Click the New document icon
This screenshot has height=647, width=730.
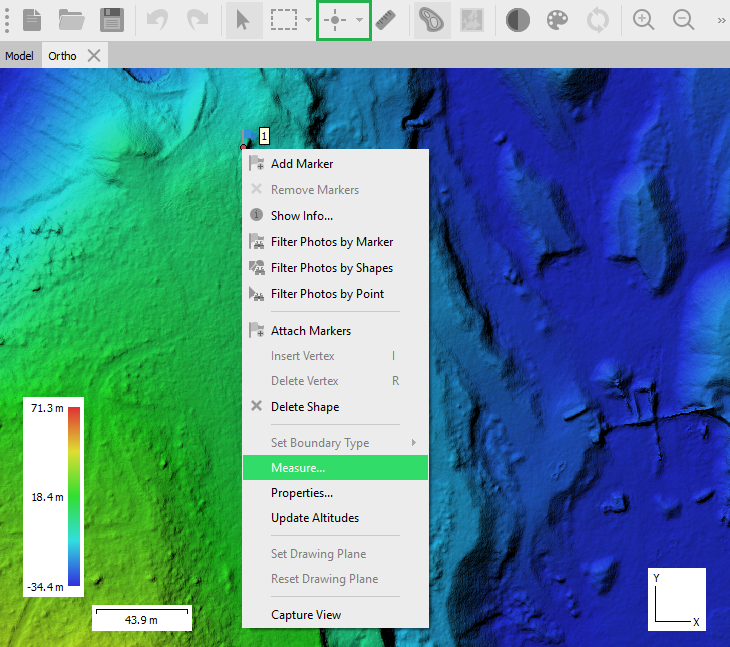point(33,20)
